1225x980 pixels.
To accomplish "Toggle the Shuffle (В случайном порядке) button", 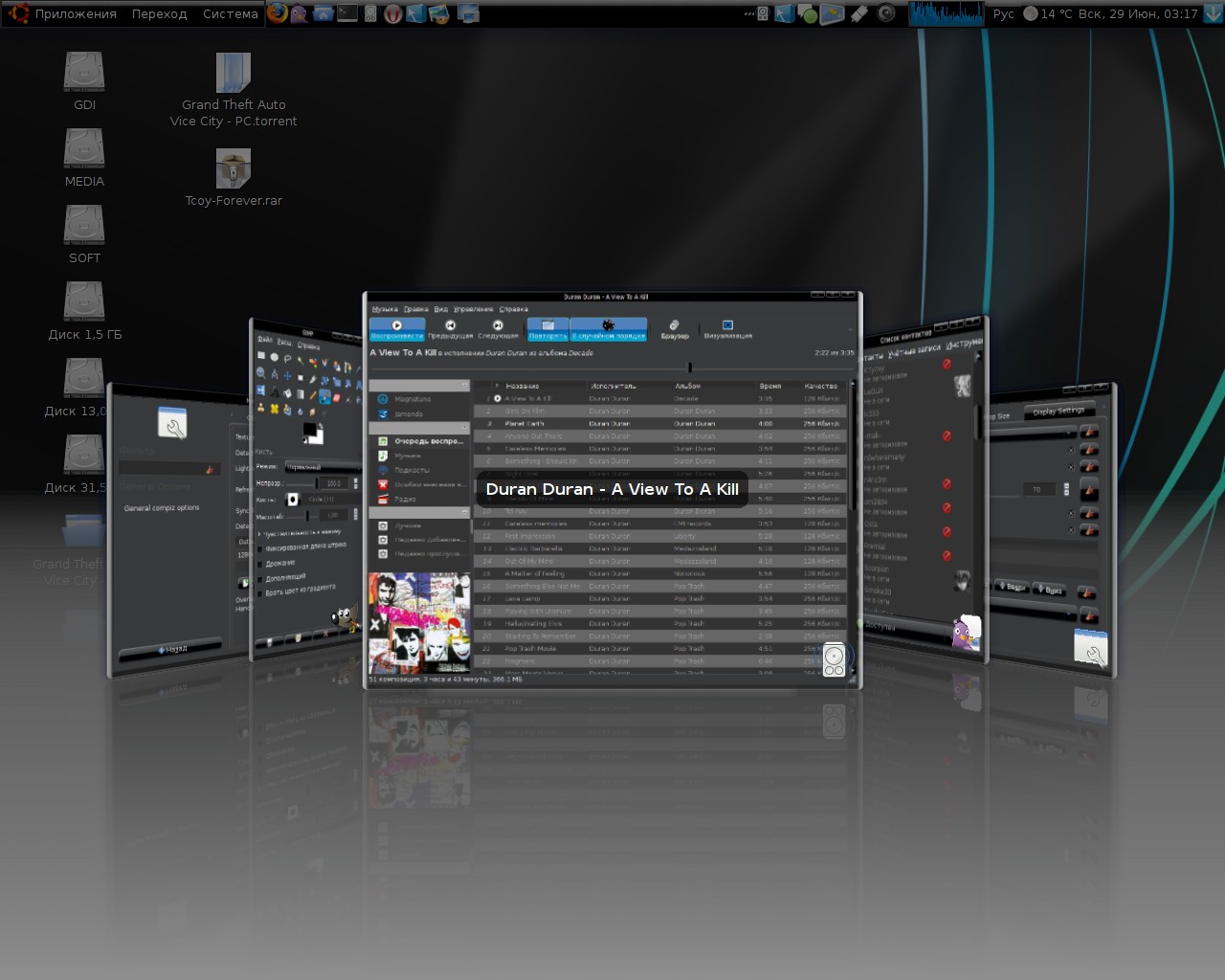I will click(x=609, y=329).
